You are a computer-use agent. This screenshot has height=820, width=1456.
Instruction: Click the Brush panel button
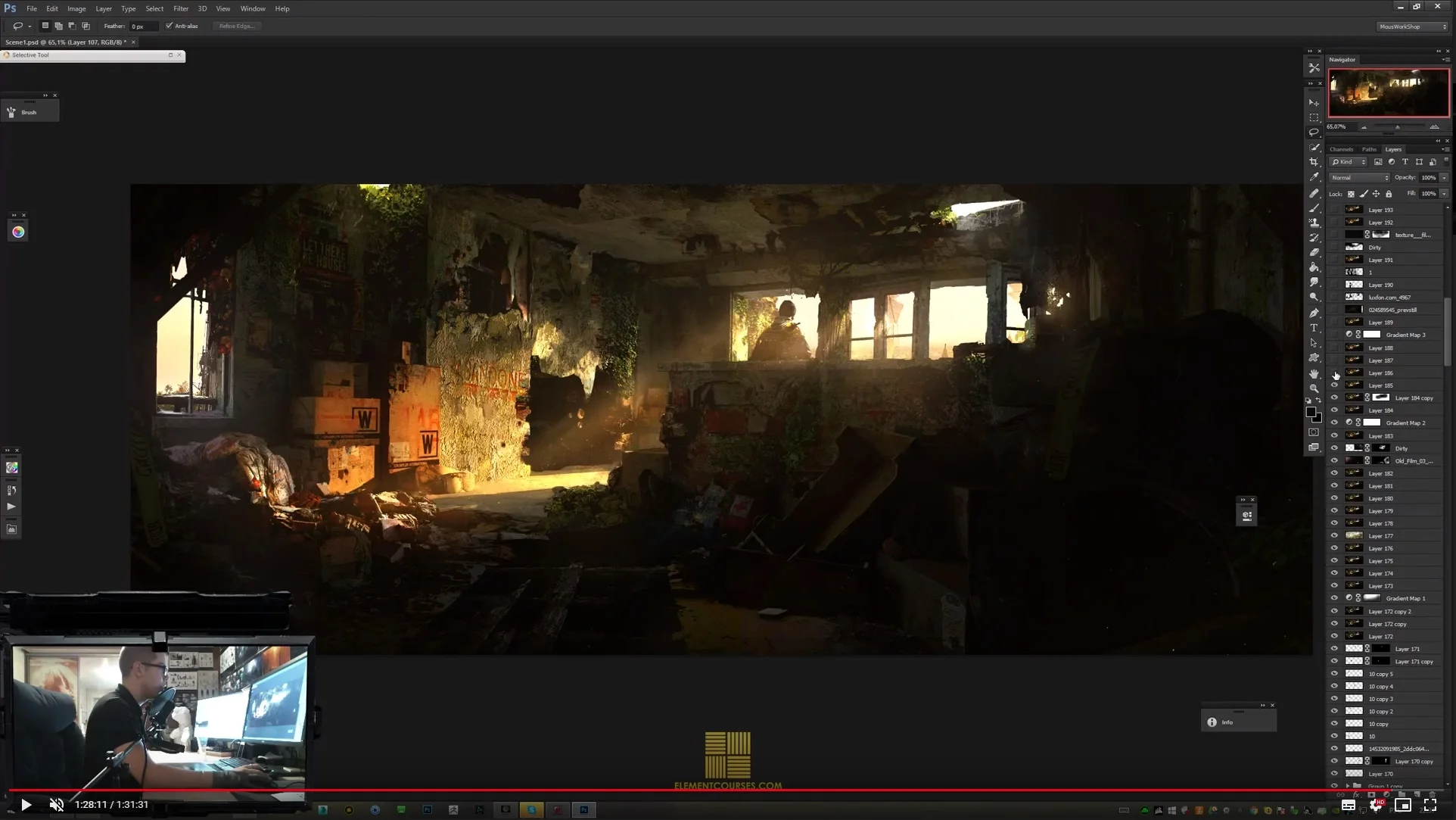(30, 112)
